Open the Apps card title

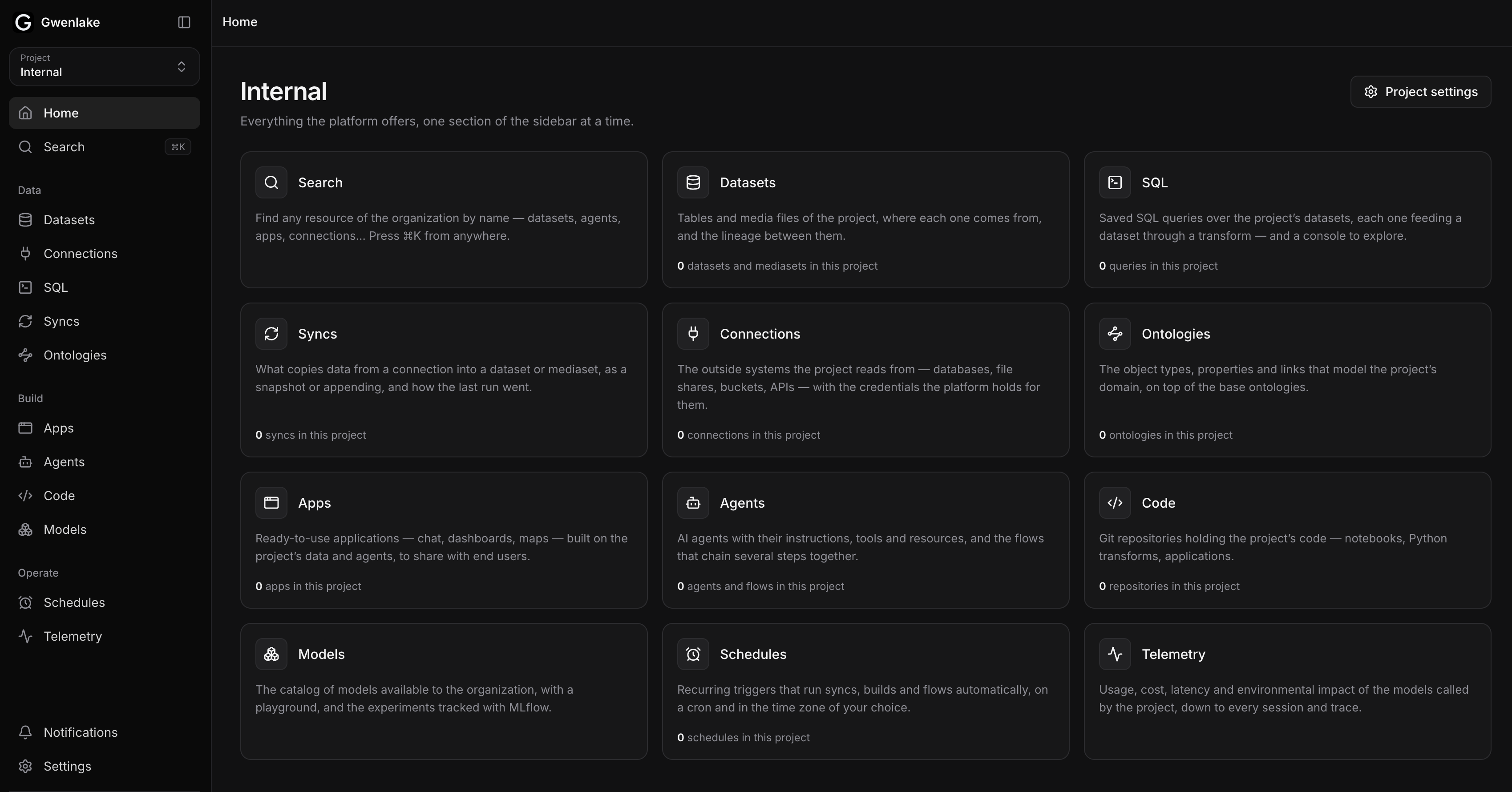click(315, 503)
